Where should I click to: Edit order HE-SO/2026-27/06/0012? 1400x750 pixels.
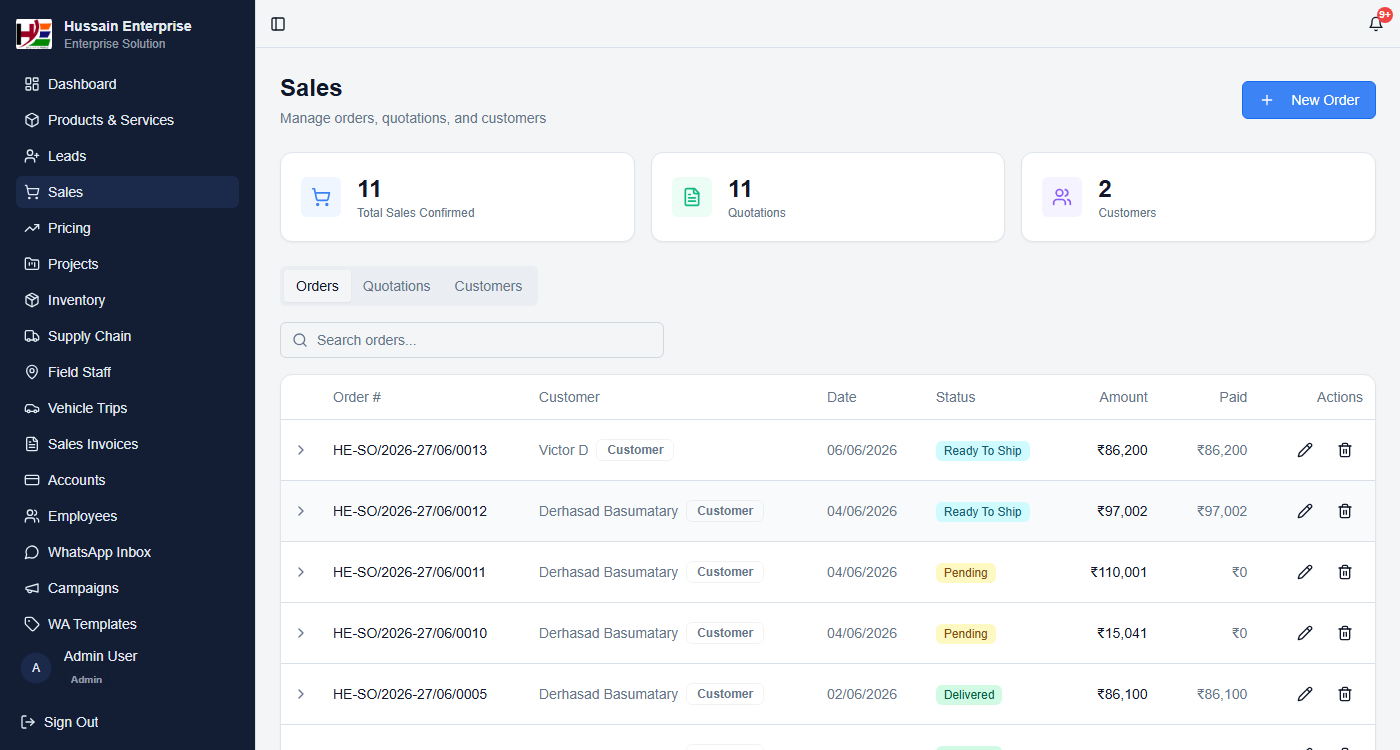(1305, 511)
